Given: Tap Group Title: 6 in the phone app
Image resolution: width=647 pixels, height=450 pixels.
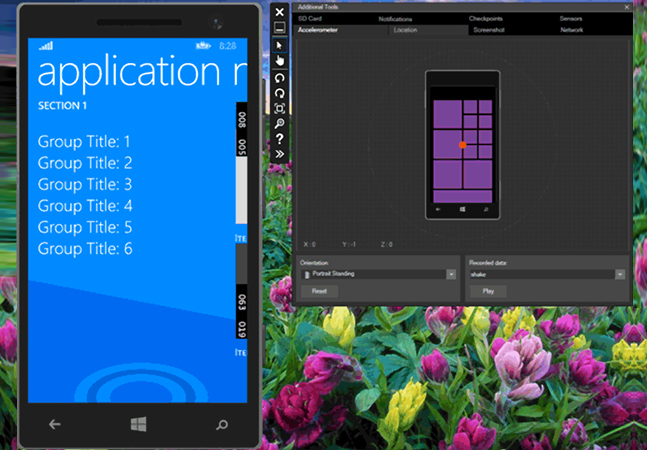Looking at the screenshot, I should [x=85, y=249].
